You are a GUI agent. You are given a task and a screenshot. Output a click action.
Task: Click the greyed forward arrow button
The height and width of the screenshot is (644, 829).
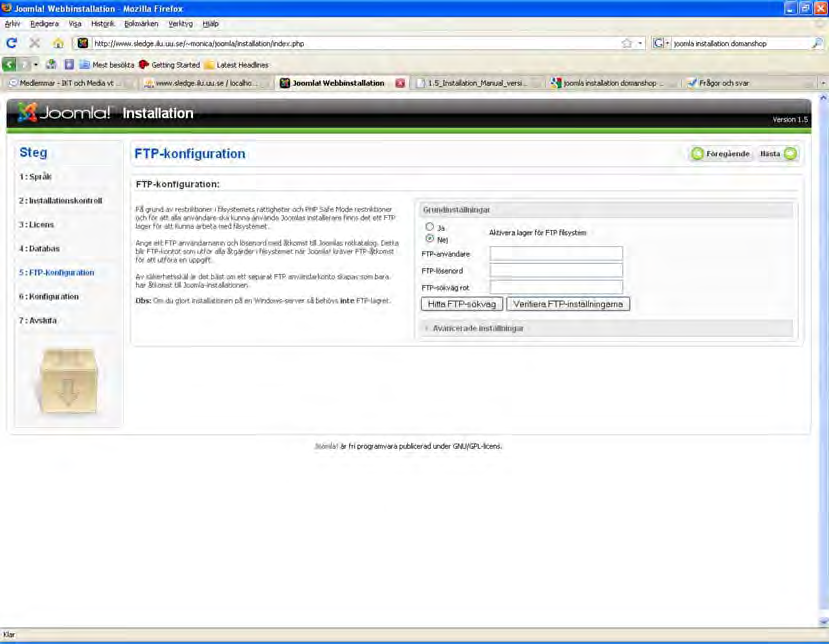(x=24, y=65)
